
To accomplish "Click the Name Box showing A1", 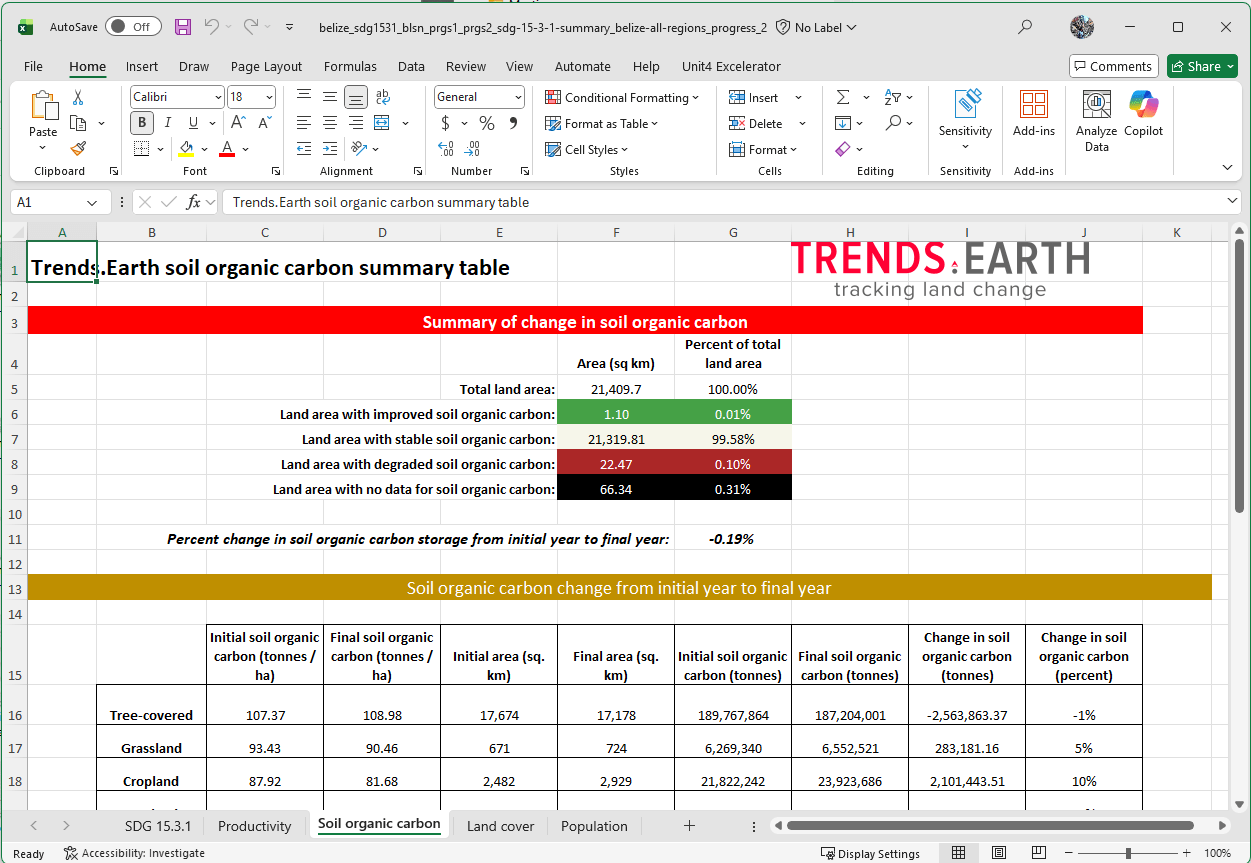I will 60,202.
